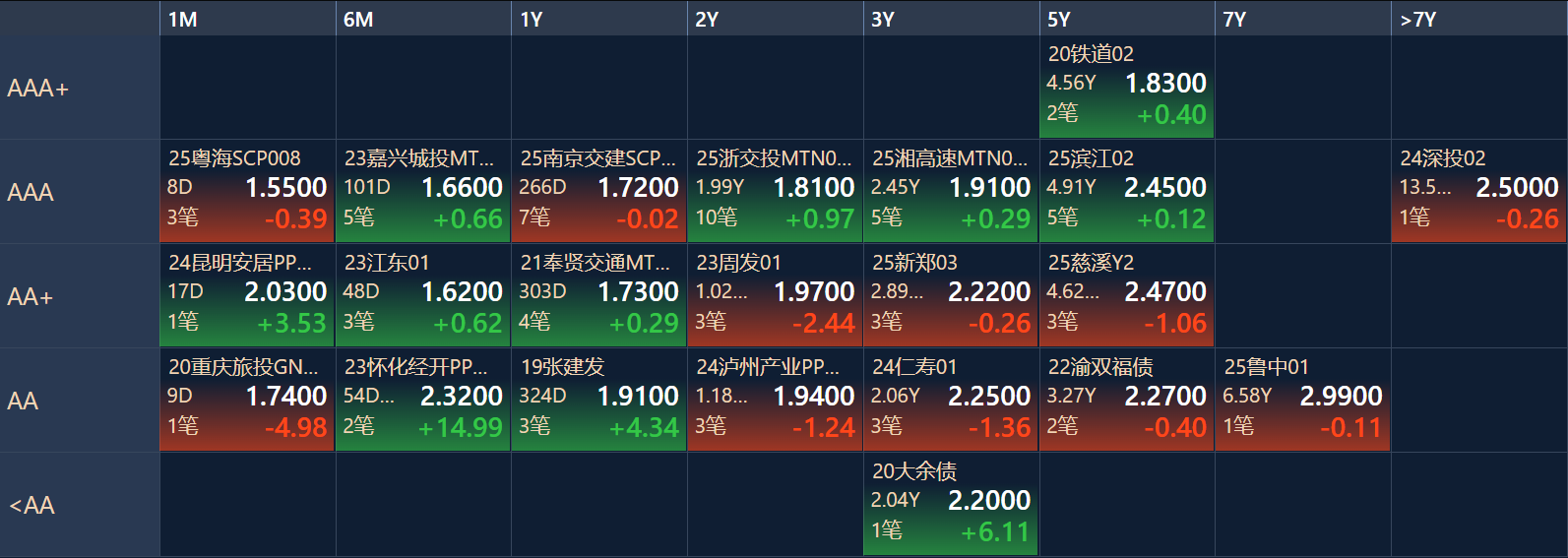The height and width of the screenshot is (558, 1568).
Task: Click the 25鲁中01 bond tile
Action: pyautogui.click(x=1303, y=401)
